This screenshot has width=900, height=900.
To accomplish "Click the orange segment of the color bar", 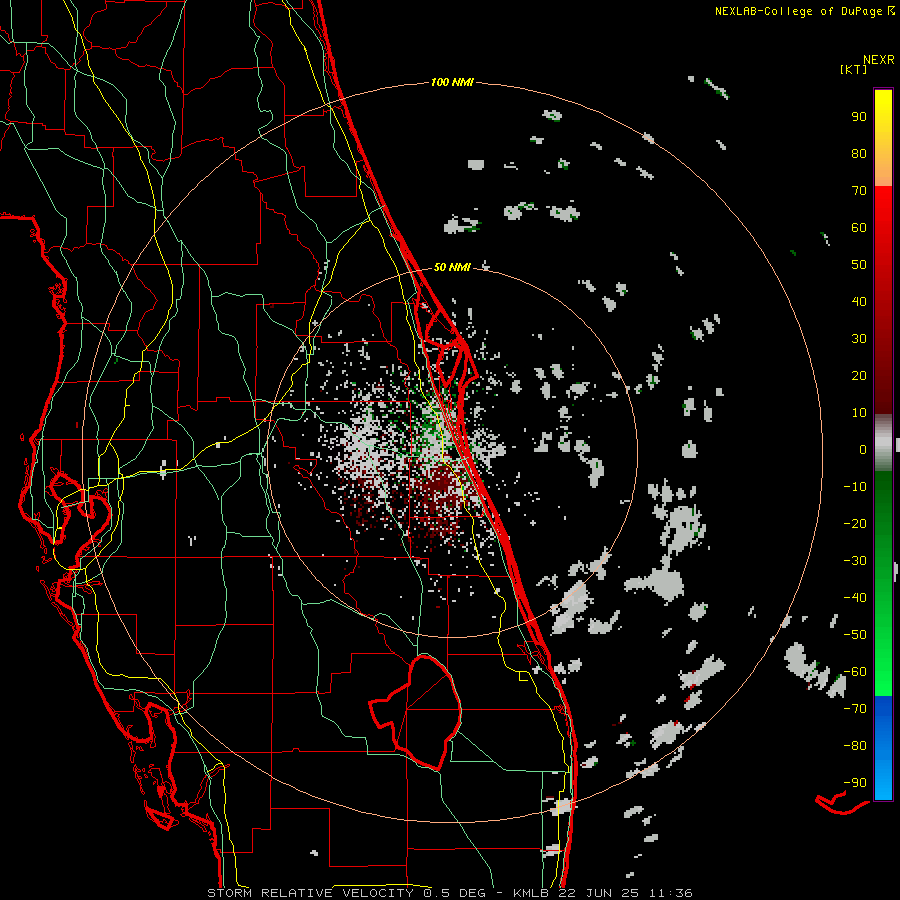I will pyautogui.click(x=883, y=169).
